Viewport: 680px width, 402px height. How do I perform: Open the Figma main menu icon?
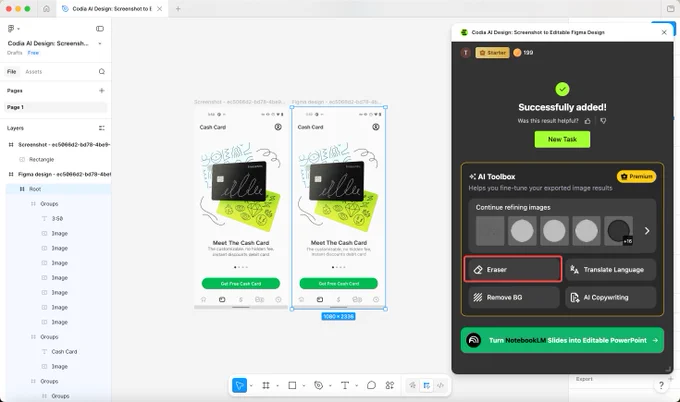coord(12,29)
